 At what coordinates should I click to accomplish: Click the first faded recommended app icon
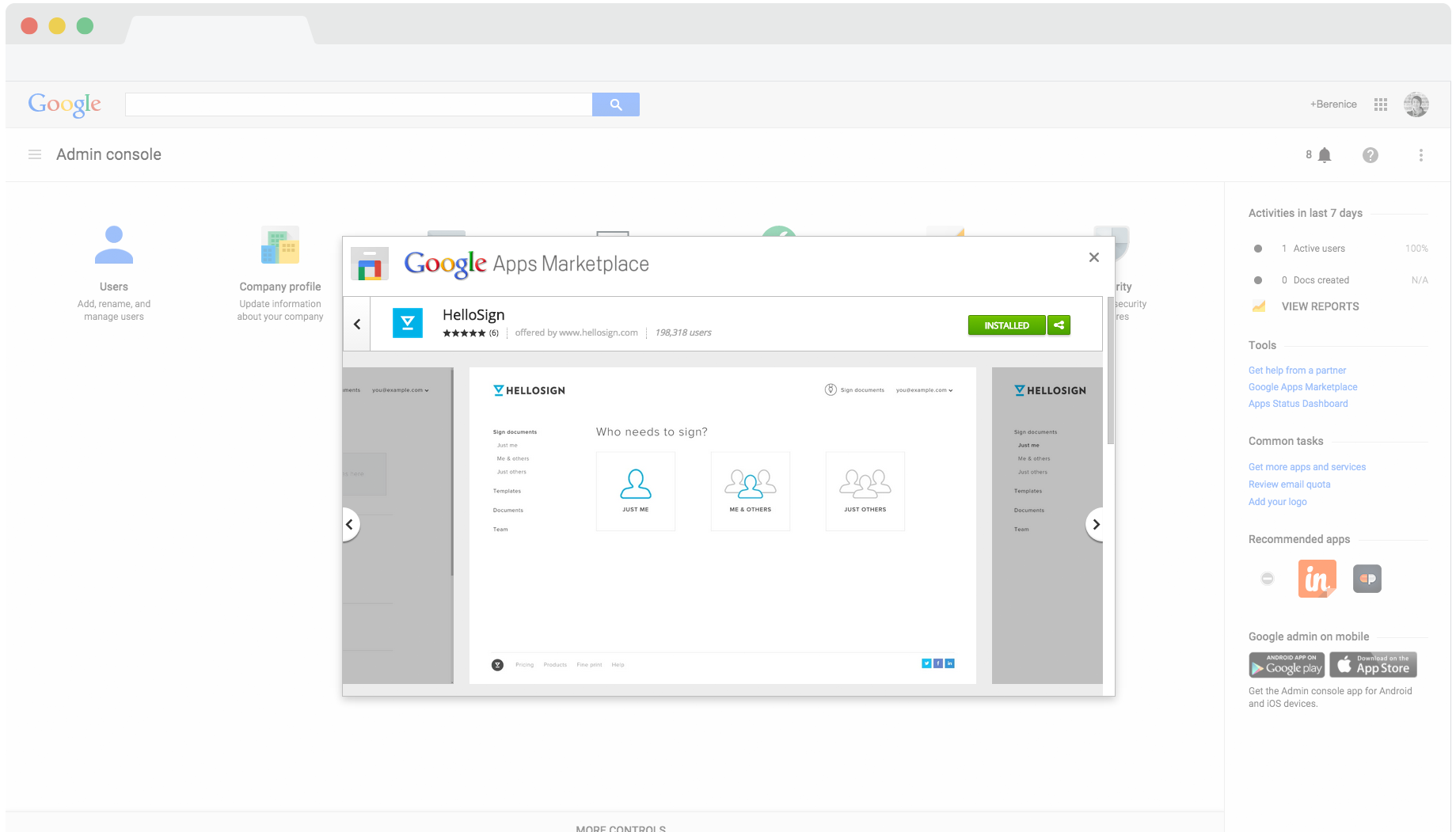point(1268,579)
